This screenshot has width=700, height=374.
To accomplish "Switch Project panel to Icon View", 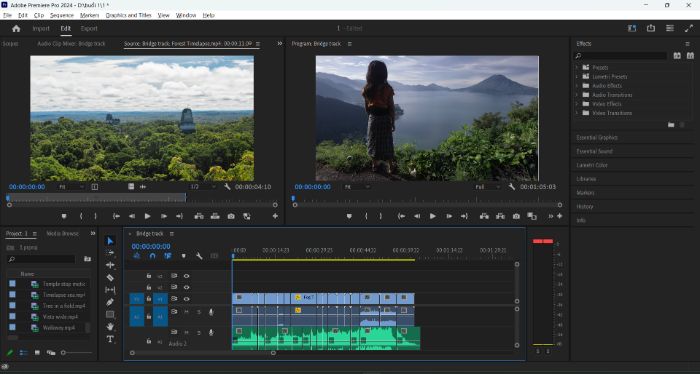I will [37, 353].
